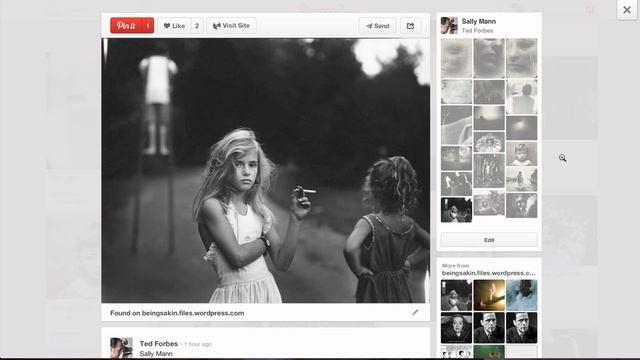This screenshot has width=640, height=360.
Task: Open the baby portrait thumbnail in board
Action: (522, 154)
